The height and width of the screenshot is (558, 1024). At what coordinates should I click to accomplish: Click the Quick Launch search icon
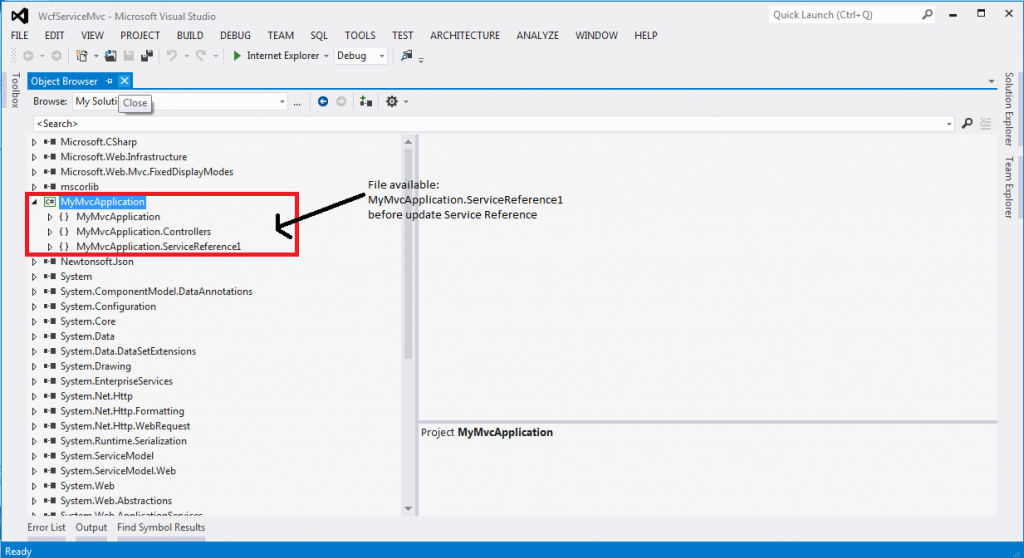tap(927, 14)
